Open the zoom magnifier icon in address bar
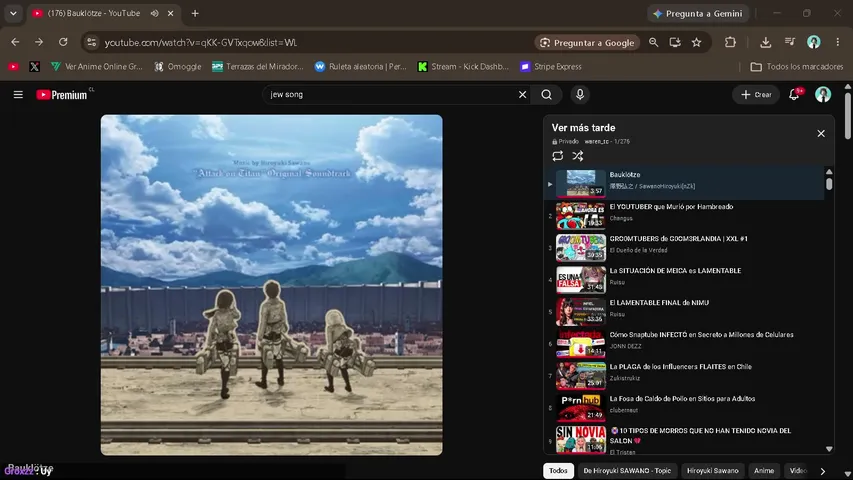This screenshot has height=480, width=853. pos(653,42)
